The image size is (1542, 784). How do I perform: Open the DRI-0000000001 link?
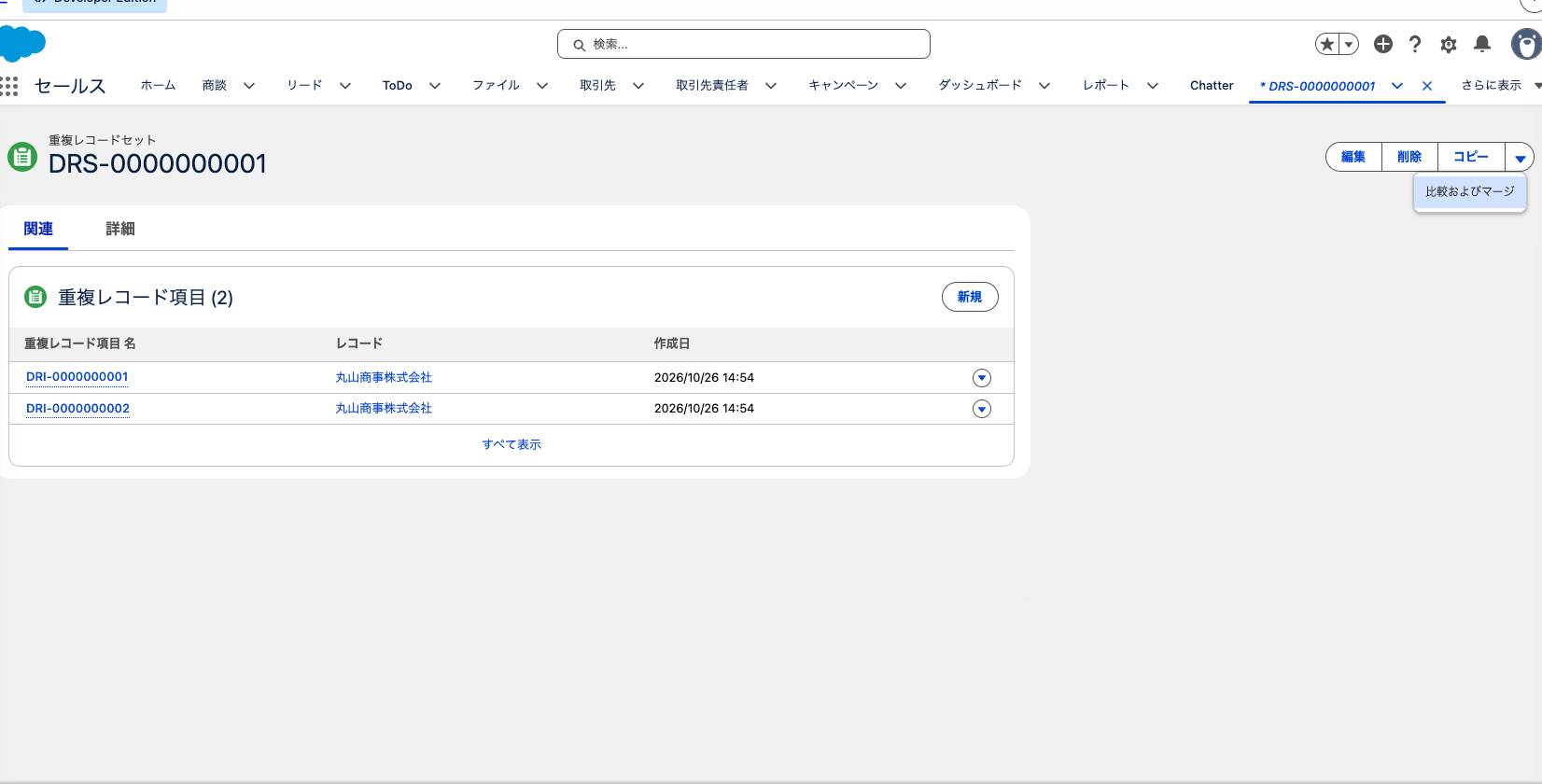77,377
